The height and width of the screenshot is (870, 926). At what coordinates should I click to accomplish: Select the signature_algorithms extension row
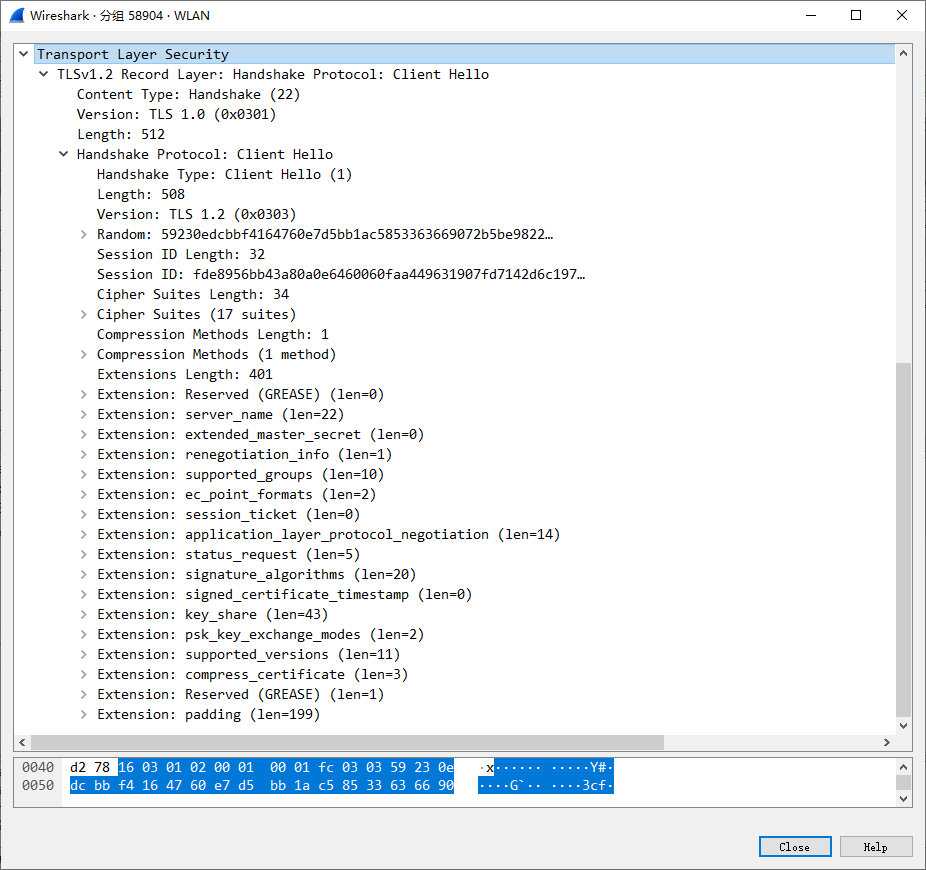click(x=256, y=574)
